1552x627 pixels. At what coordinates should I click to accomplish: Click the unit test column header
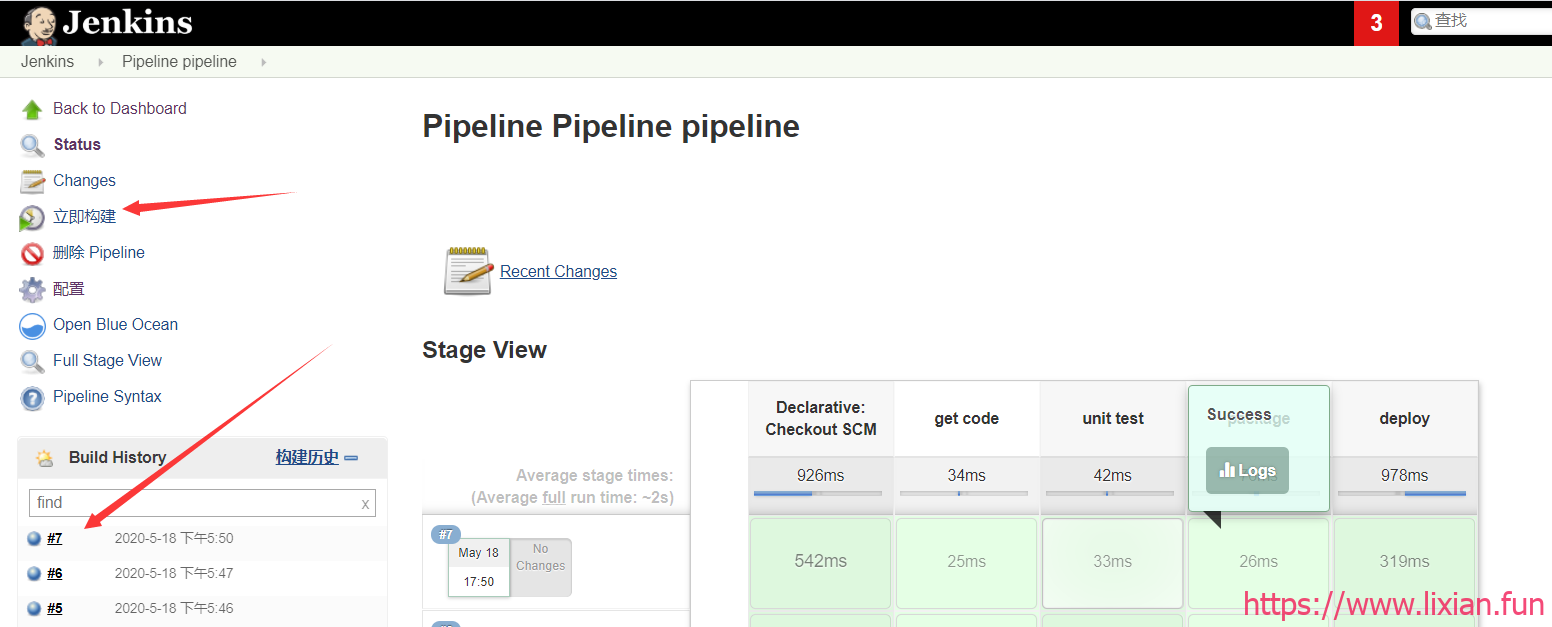(1113, 419)
